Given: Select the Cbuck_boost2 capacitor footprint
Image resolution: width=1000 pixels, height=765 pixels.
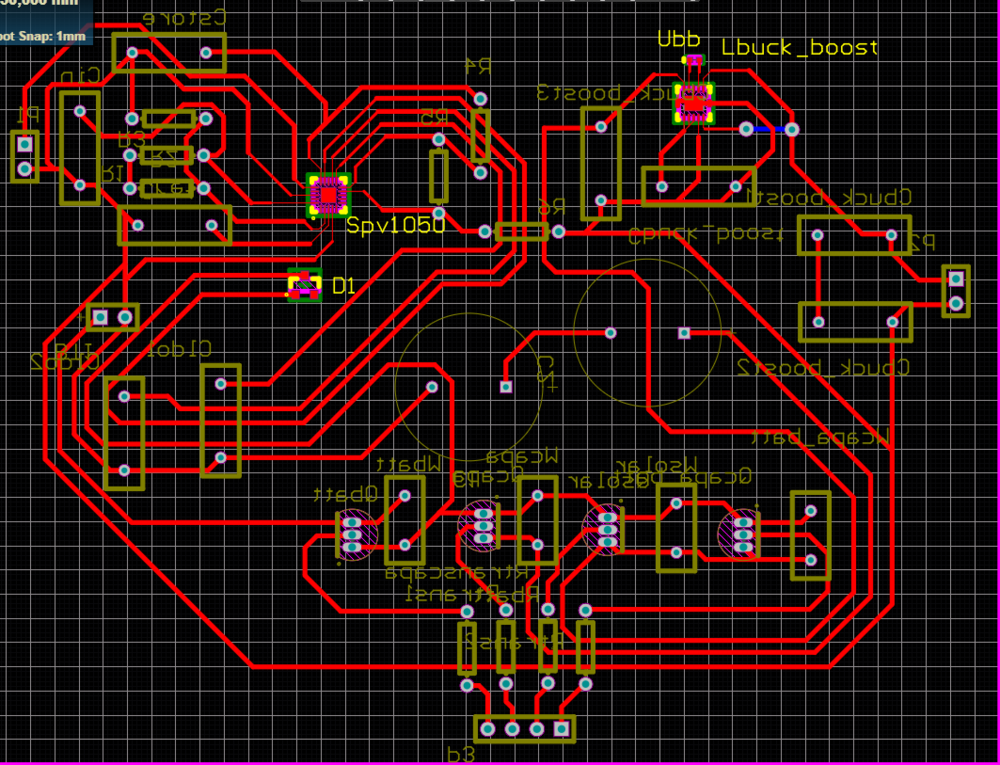Looking at the screenshot, I should point(855,322).
